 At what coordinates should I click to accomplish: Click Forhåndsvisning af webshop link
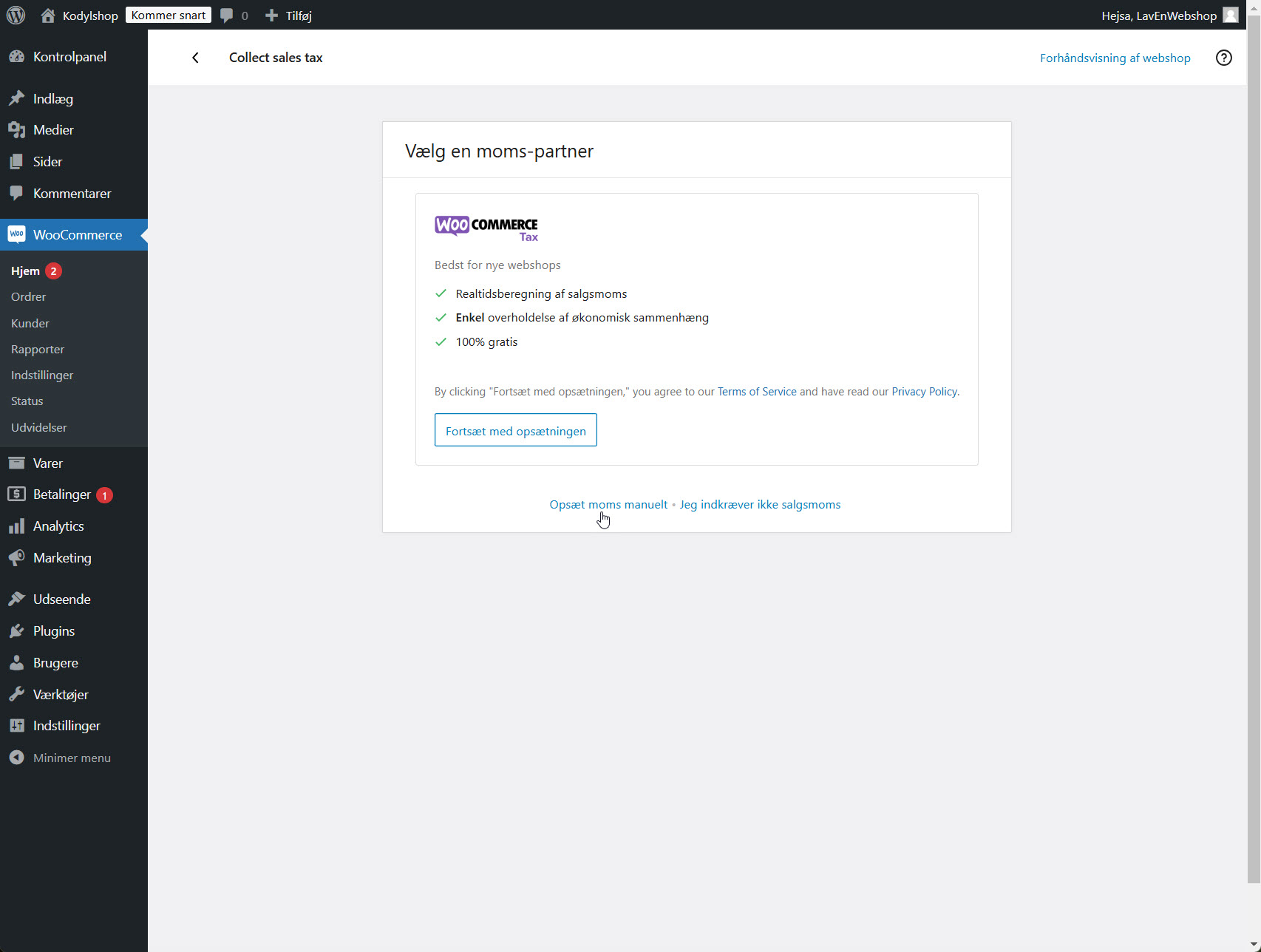click(x=1115, y=58)
